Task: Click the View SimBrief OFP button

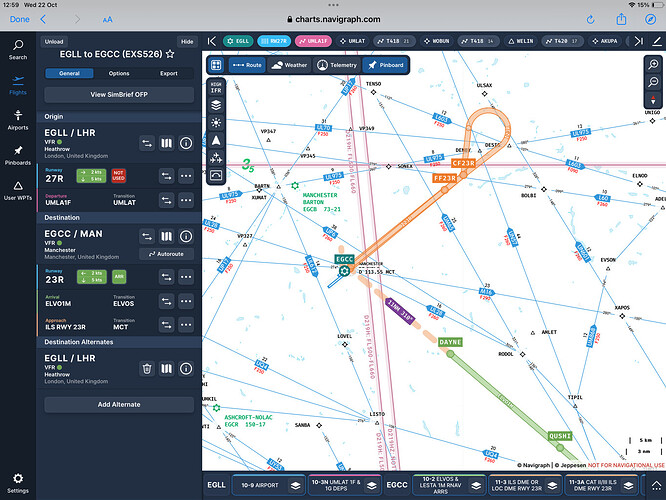Action: point(119,95)
